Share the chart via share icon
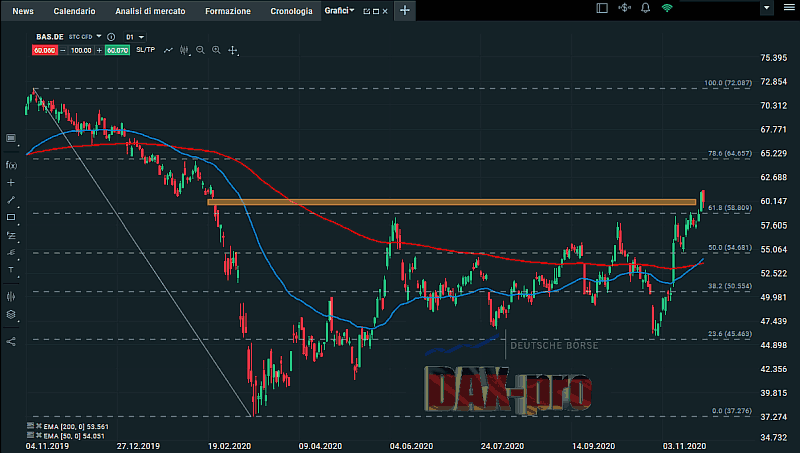The image size is (800, 453). 11,341
